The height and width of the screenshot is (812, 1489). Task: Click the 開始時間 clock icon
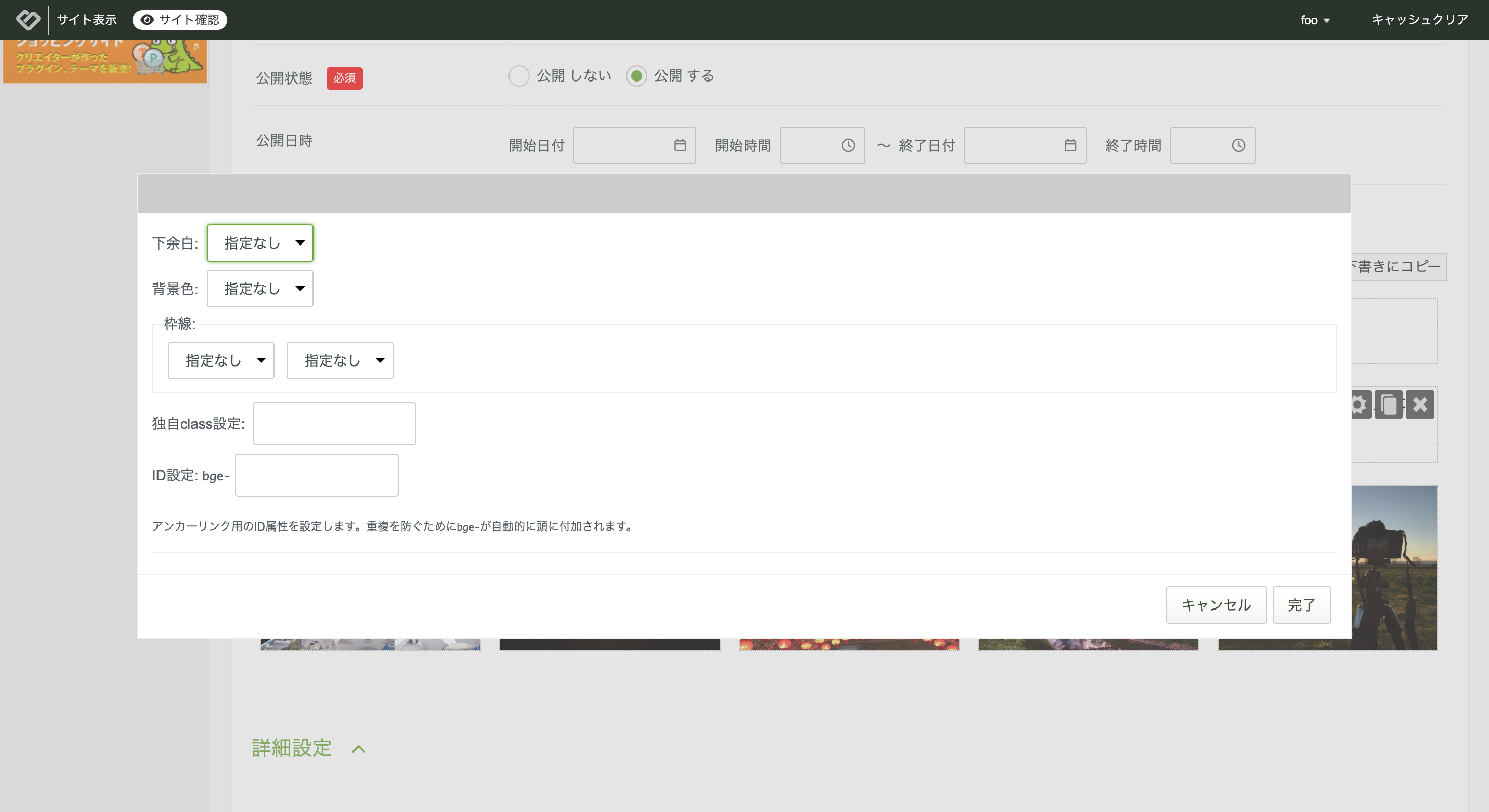[848, 145]
